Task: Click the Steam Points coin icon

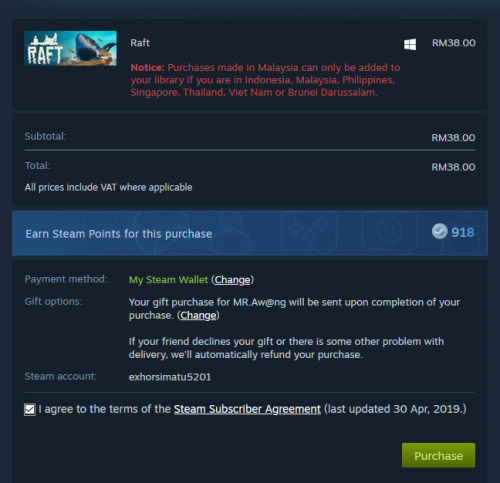Action: pyautogui.click(x=439, y=231)
